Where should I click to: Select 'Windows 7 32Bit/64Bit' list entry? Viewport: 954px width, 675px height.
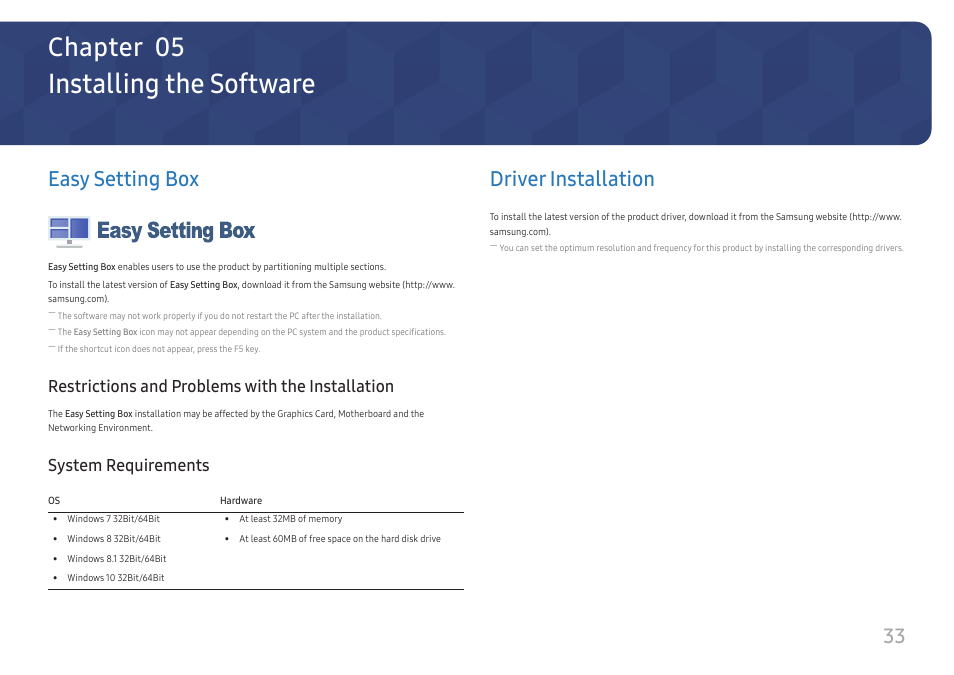tap(113, 519)
